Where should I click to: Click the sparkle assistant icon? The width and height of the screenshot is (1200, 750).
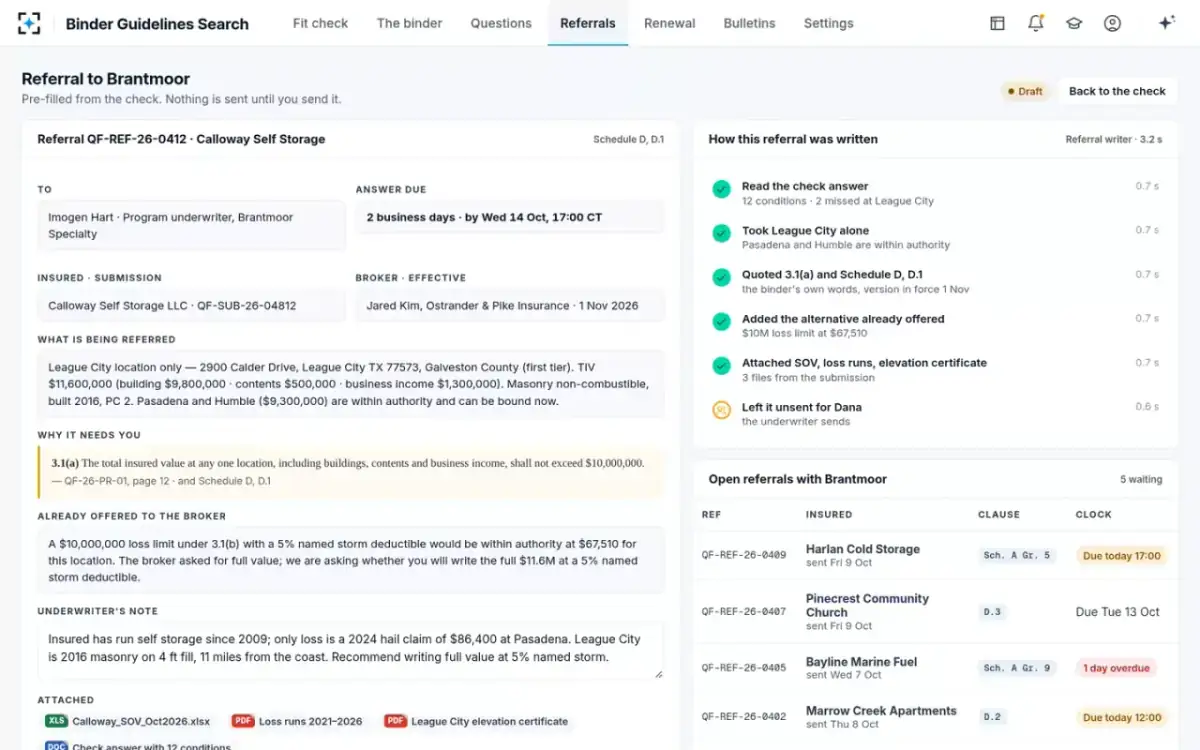(x=1166, y=23)
